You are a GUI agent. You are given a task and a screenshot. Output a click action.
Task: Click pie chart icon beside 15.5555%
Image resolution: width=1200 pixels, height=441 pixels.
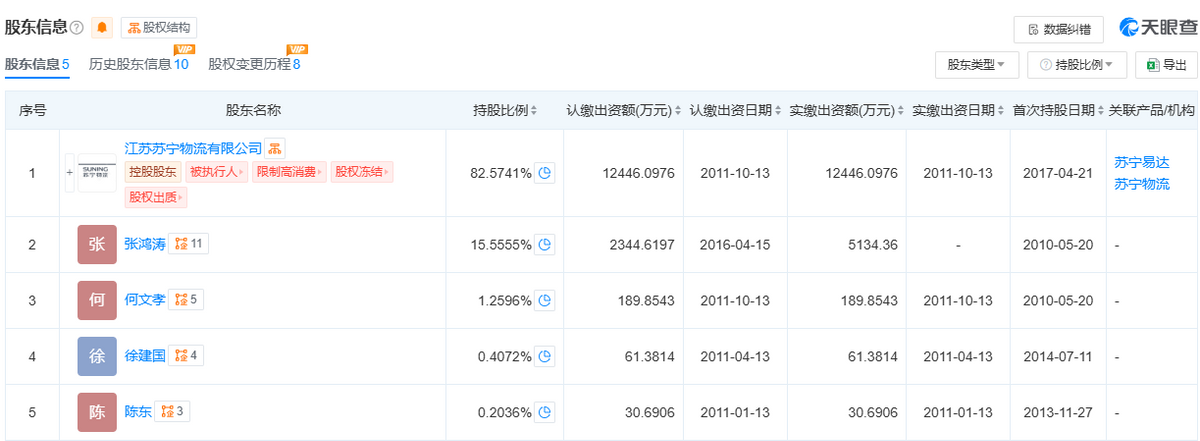(545, 244)
